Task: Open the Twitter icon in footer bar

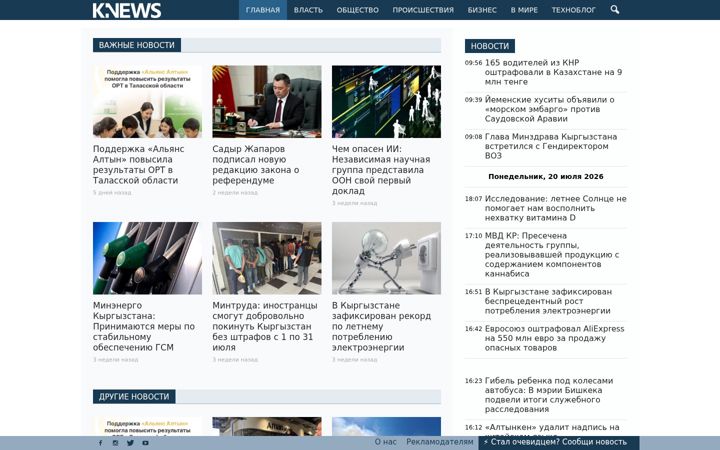Action: coord(130,443)
